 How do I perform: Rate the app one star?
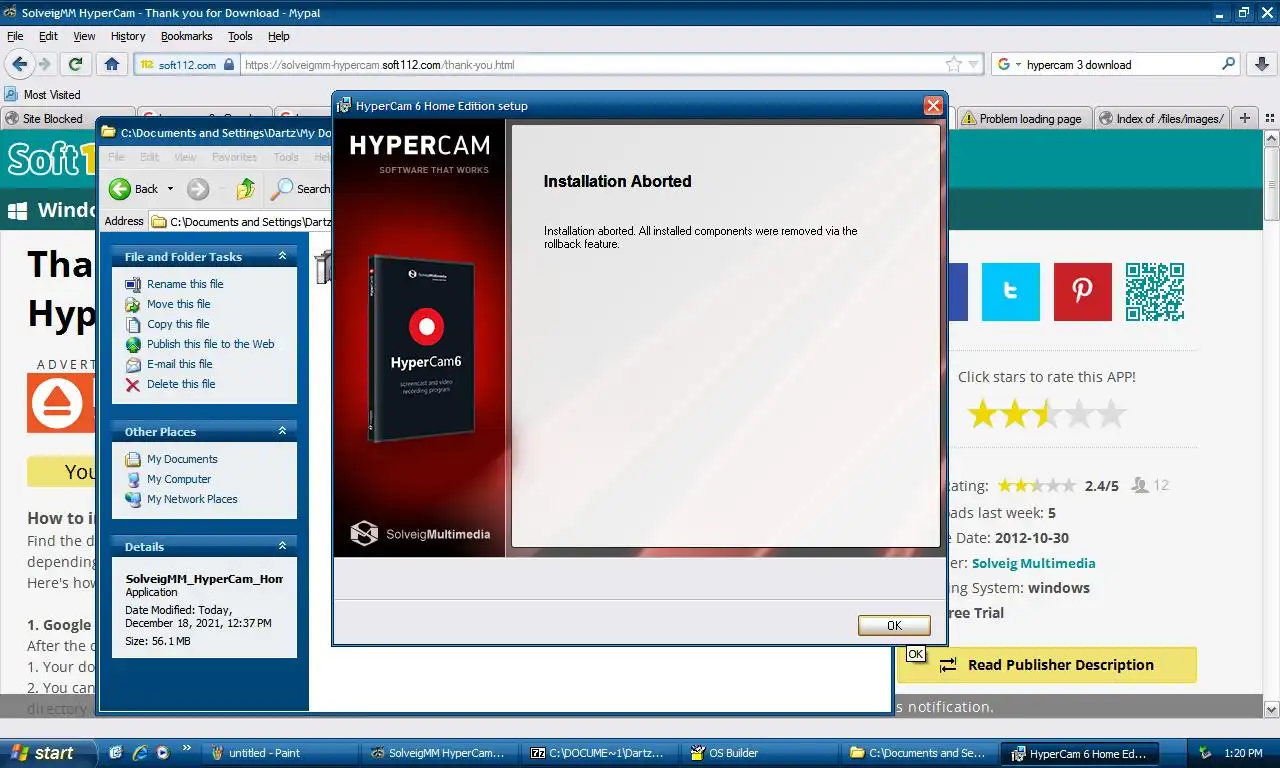click(x=983, y=414)
